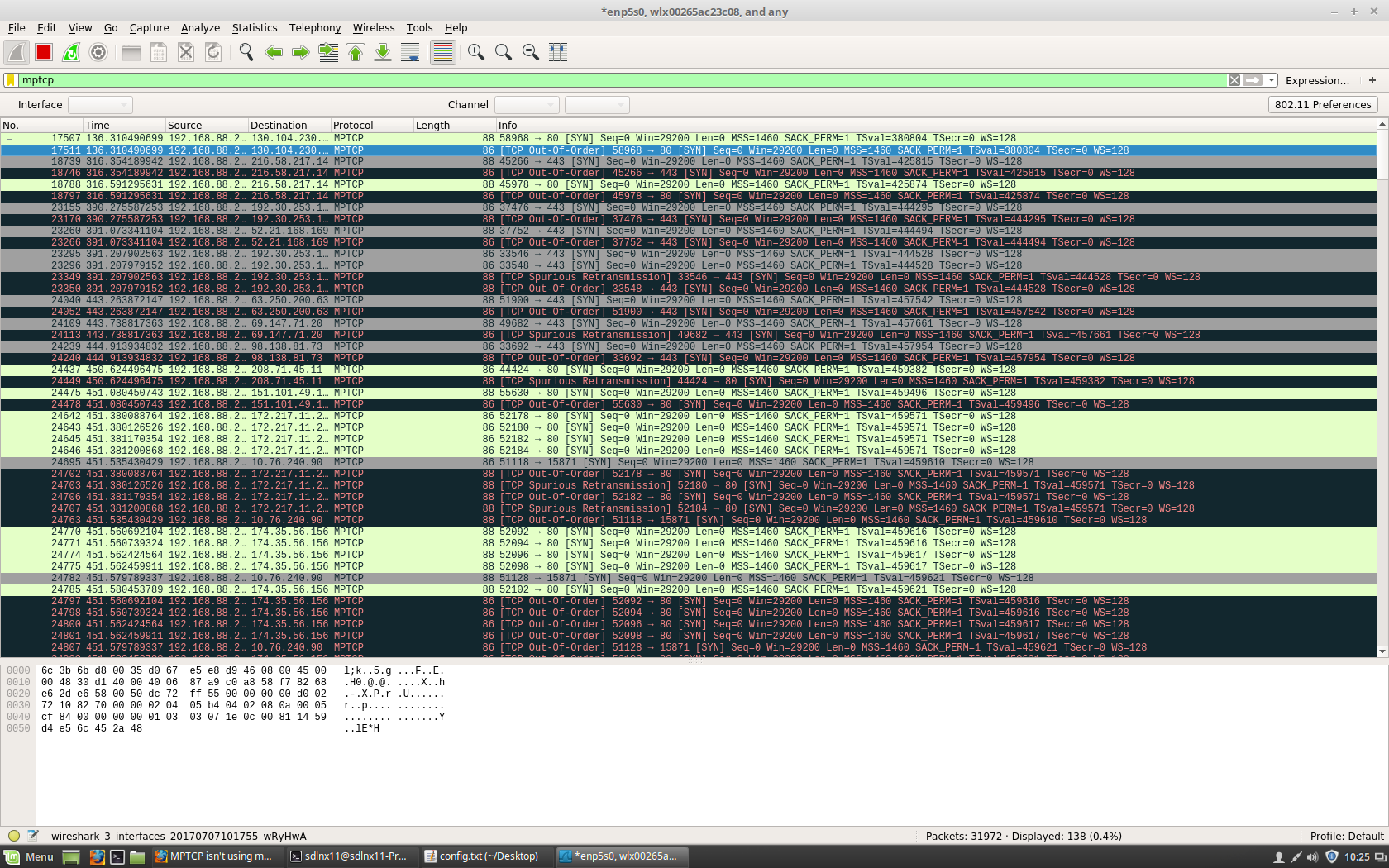Open the Expression filter builder
The height and width of the screenshot is (868, 1389).
tap(1318, 80)
